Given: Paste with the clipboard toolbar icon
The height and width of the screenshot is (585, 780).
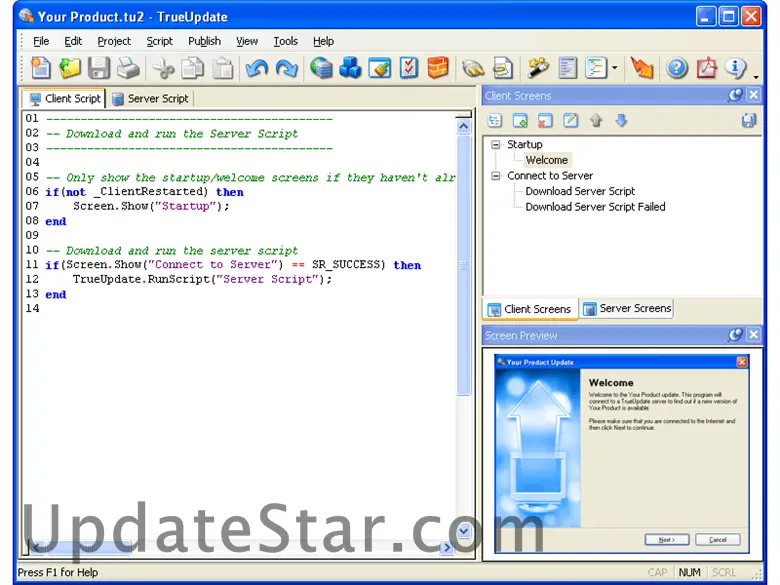Looking at the screenshot, I should (x=222, y=68).
